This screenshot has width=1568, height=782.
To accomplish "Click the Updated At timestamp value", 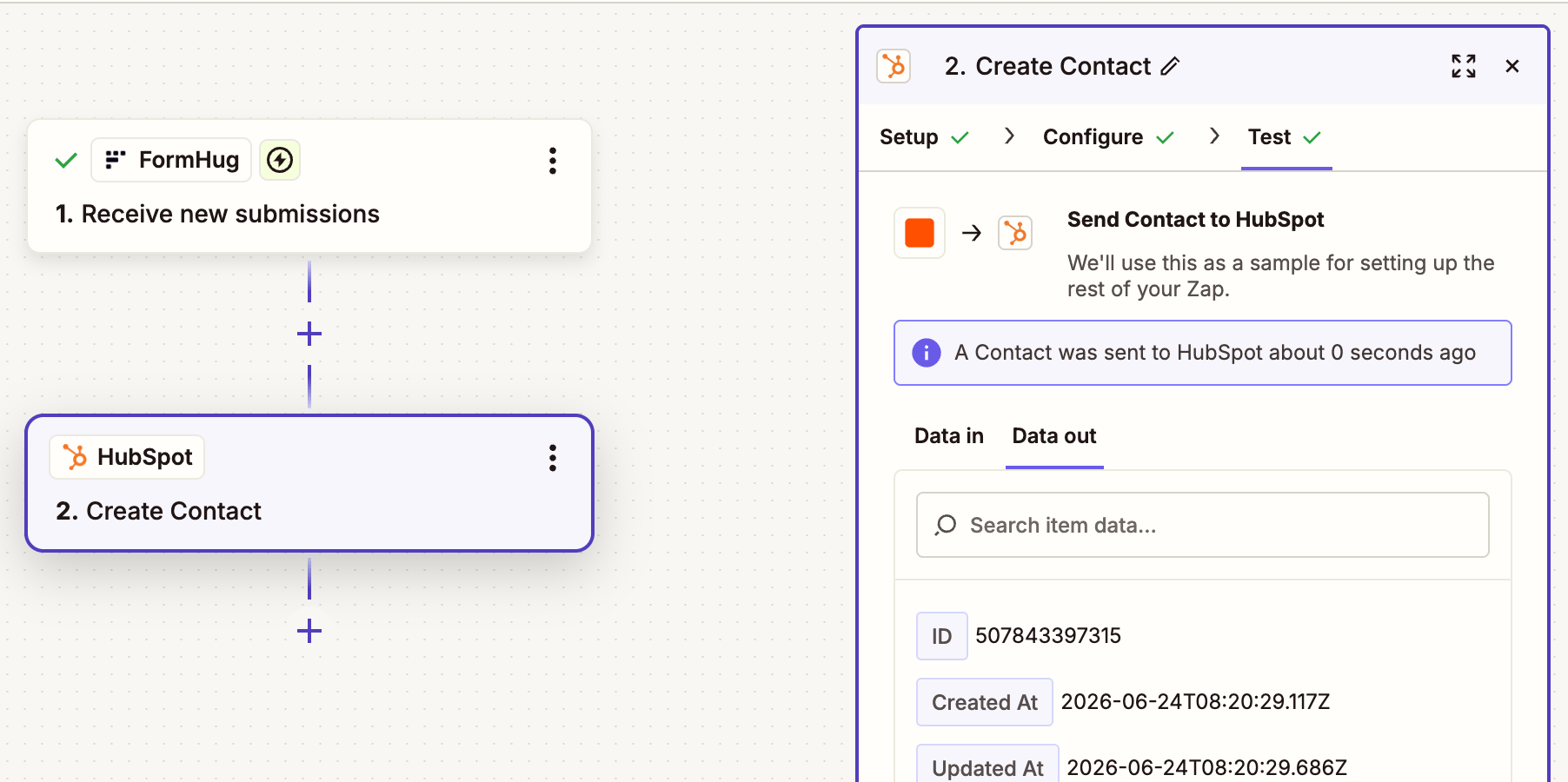I will 1207,767.
